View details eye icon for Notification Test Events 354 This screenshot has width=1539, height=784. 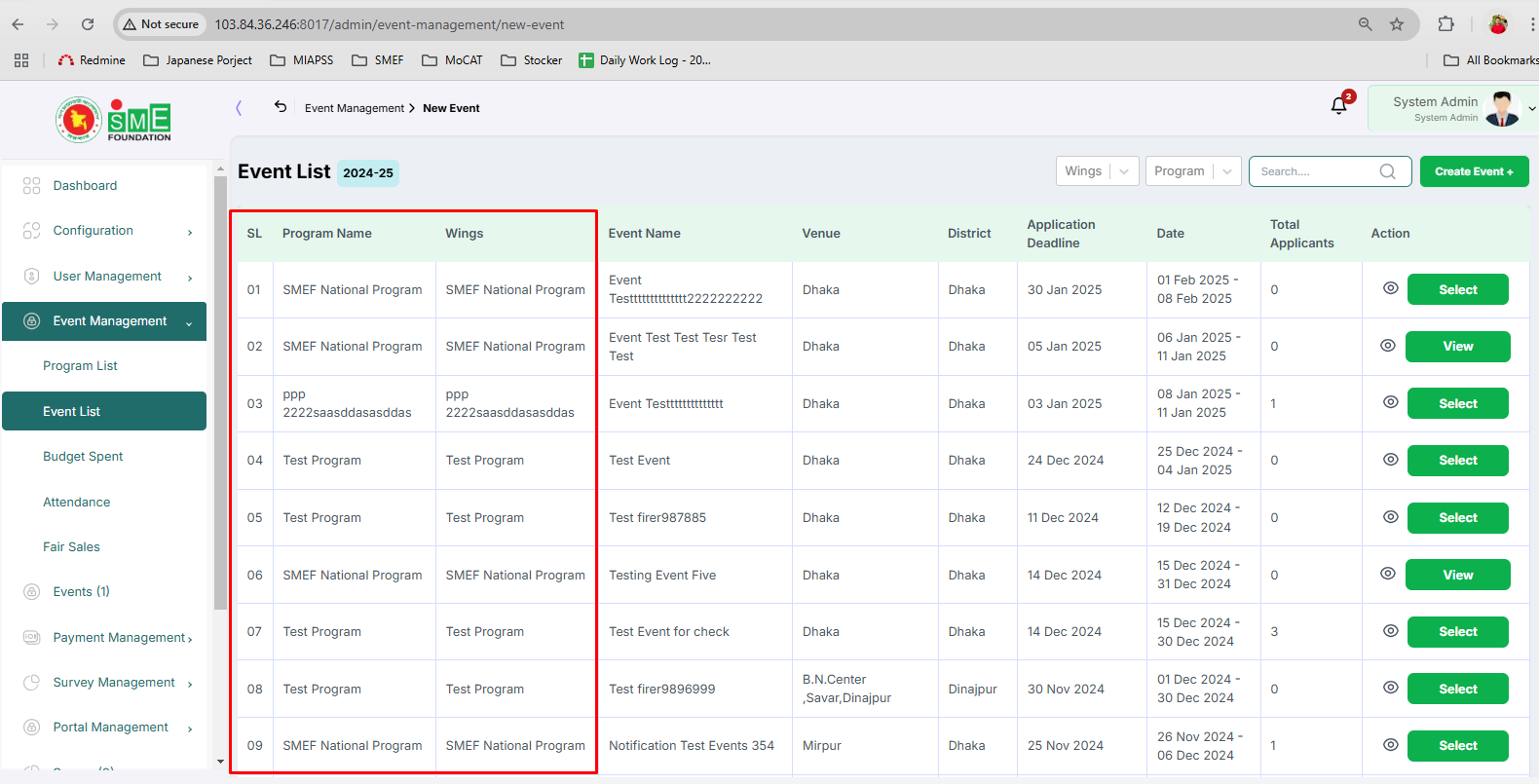coord(1391,745)
